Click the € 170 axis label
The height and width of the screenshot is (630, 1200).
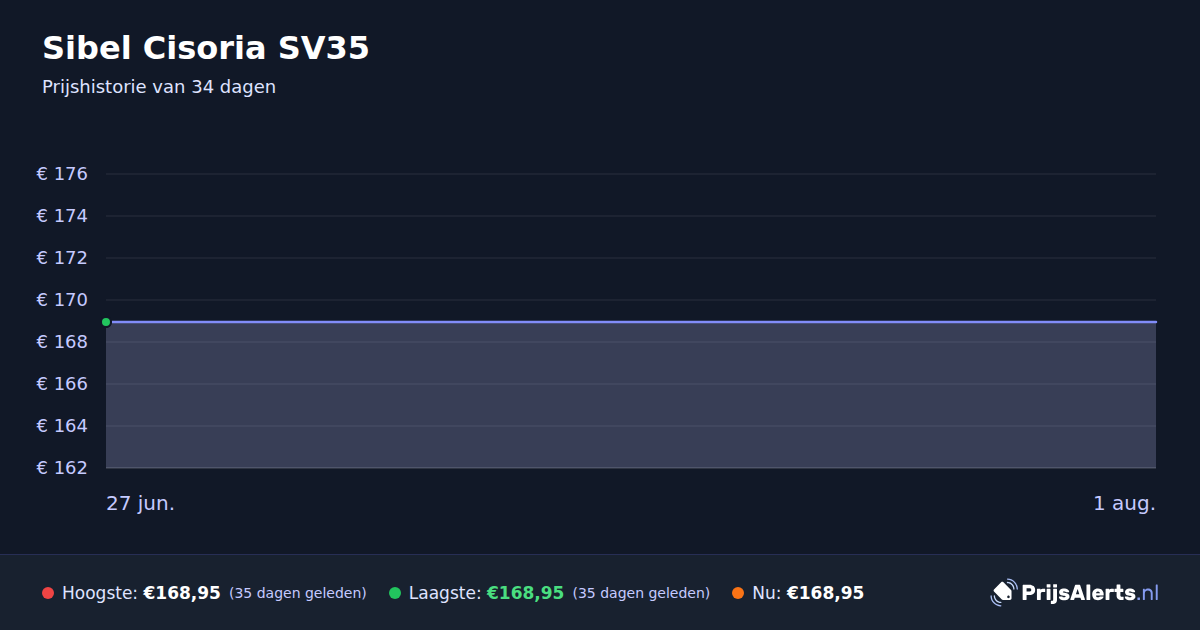pos(62,300)
